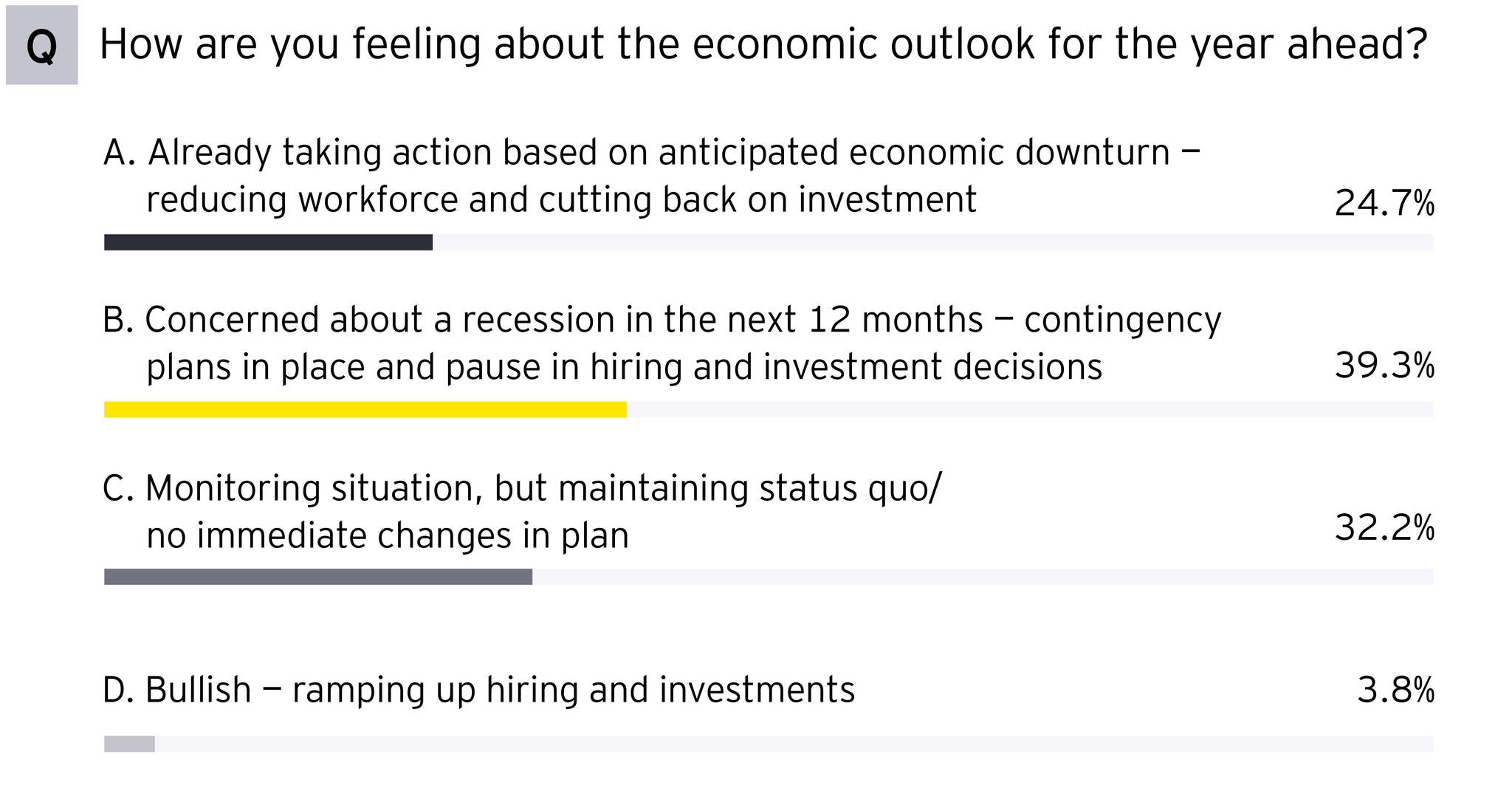Click the 39.3% result value
Image resolution: width=1512 pixels, height=788 pixels.
(1384, 366)
